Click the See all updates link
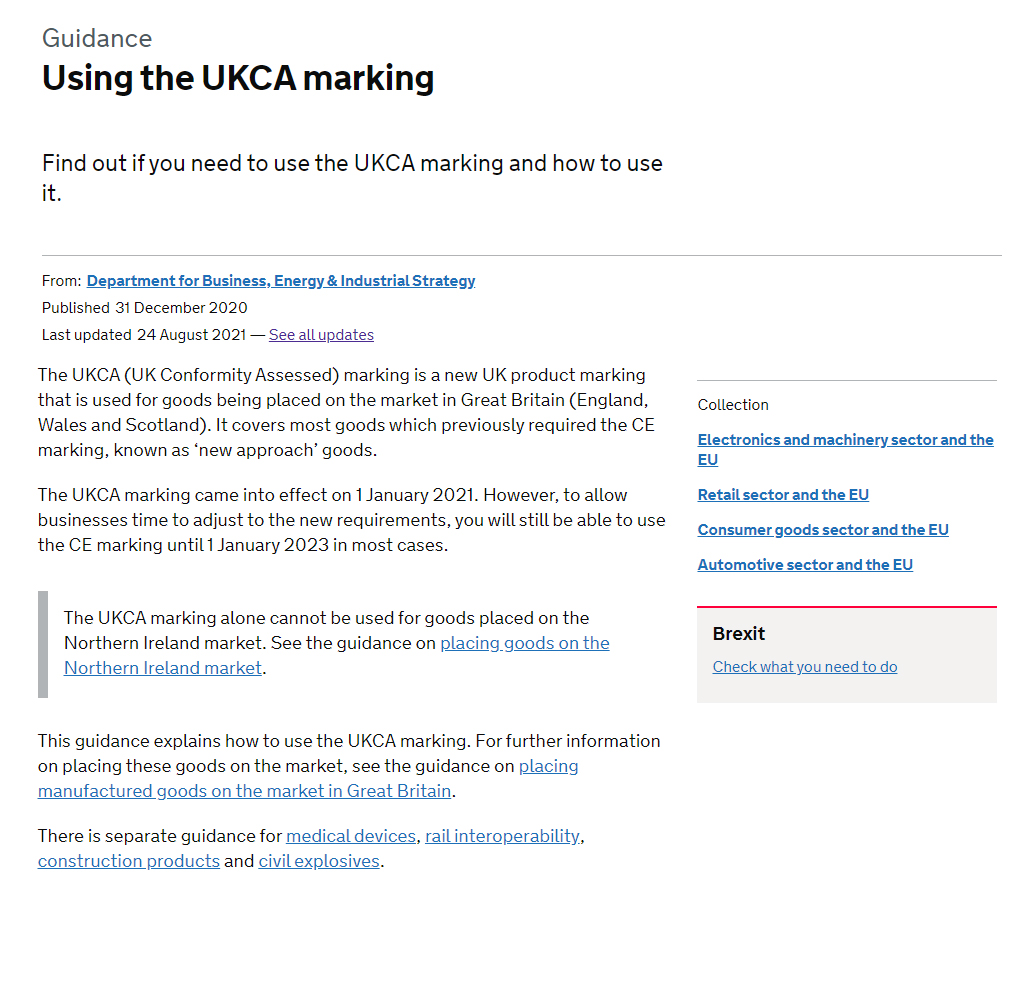 pyautogui.click(x=321, y=335)
